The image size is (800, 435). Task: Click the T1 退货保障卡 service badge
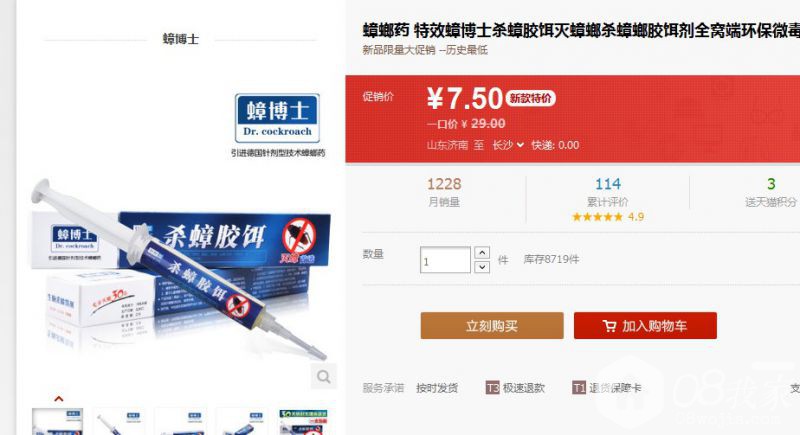coord(607,388)
